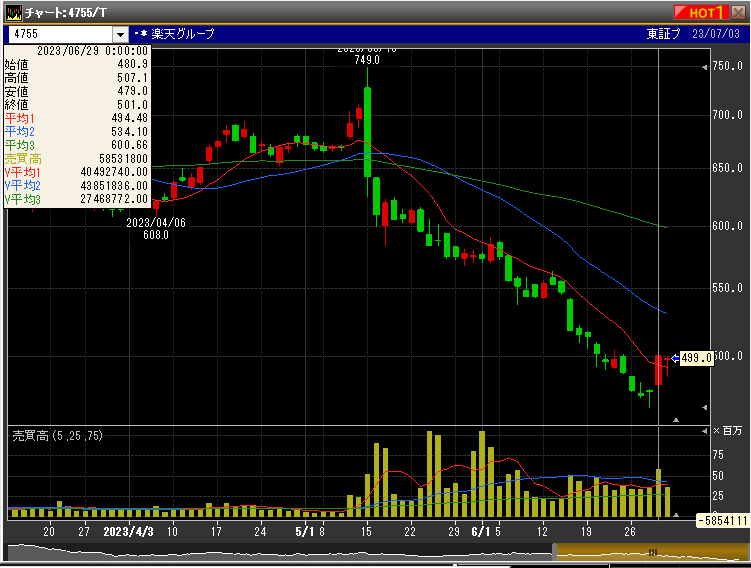
Task: Click the 499.0 current price tag
Action: tap(697, 358)
